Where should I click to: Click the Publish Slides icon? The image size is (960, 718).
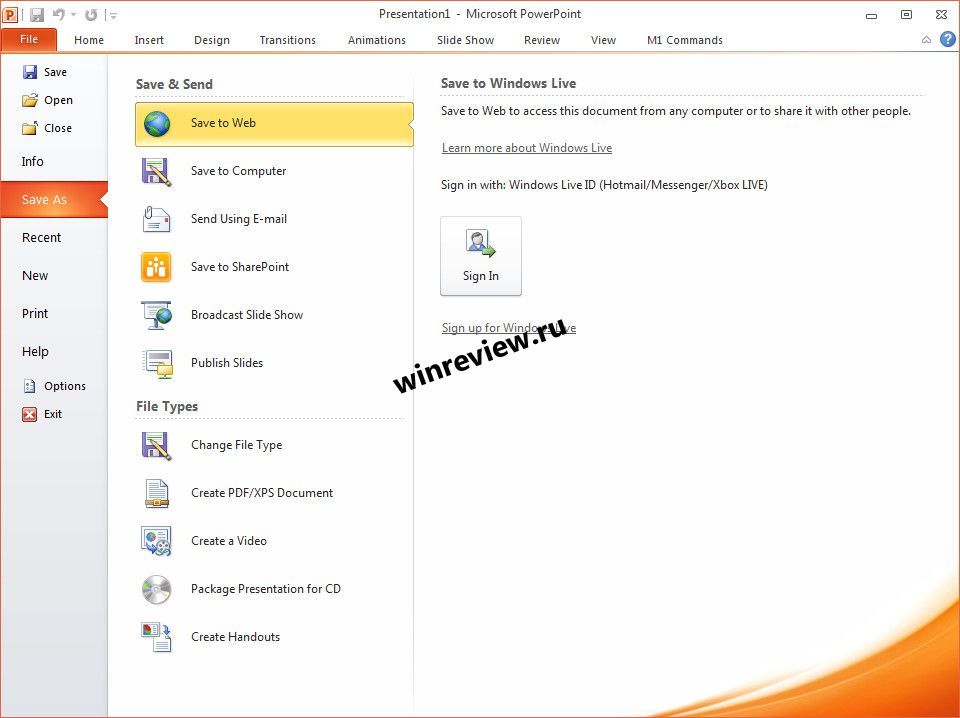coord(157,364)
